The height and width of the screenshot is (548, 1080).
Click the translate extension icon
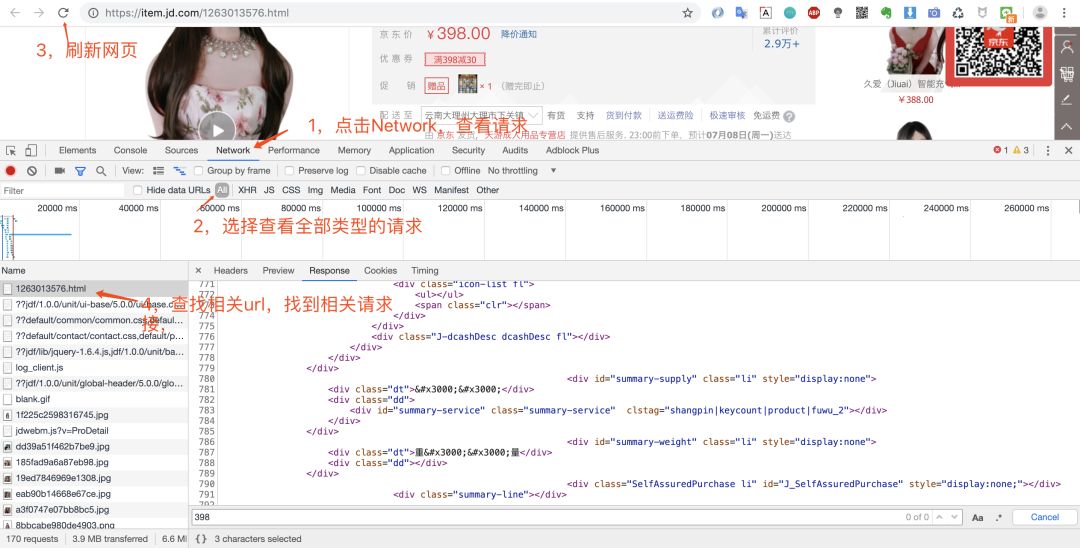tap(741, 12)
